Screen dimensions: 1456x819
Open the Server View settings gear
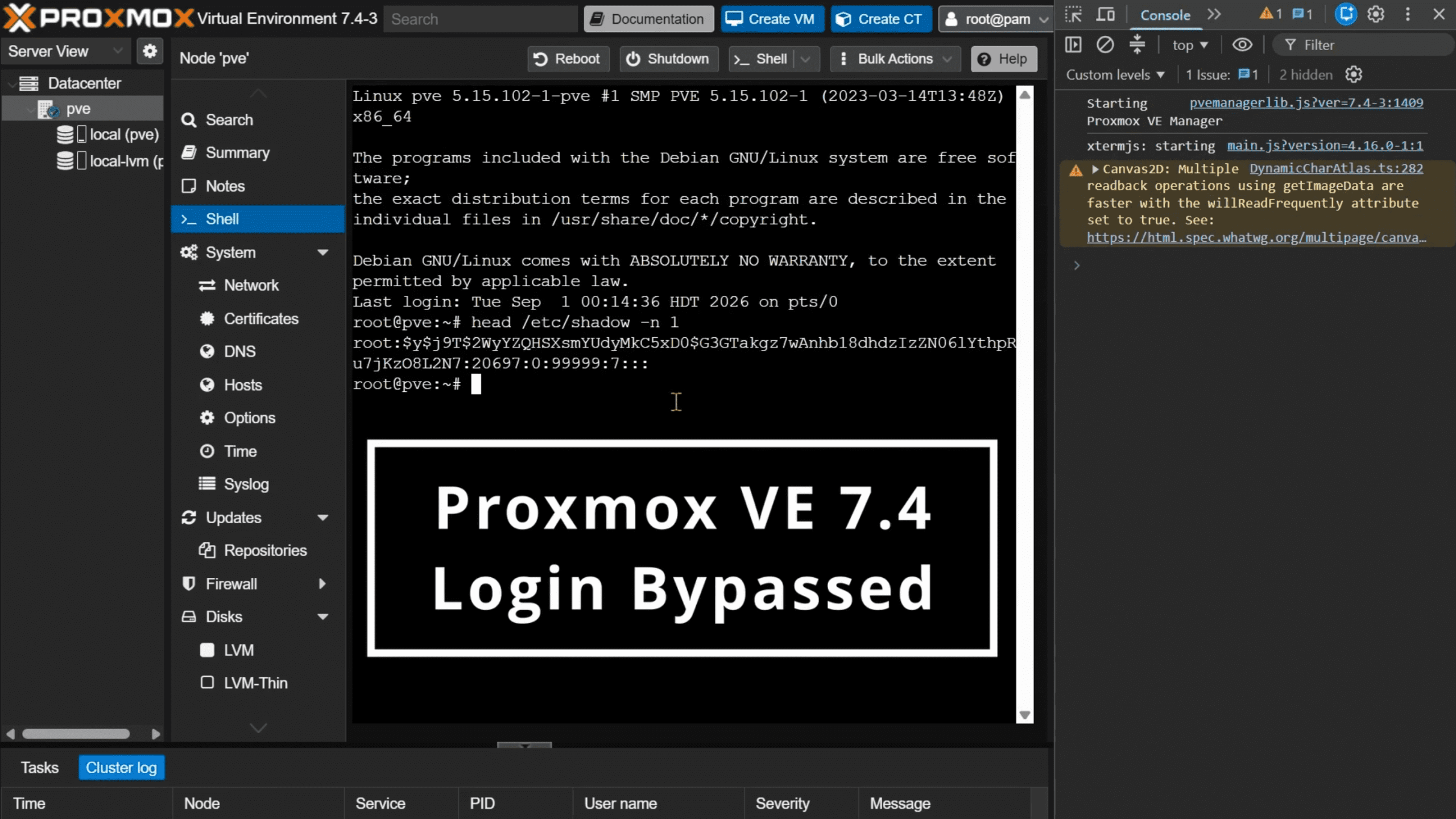pos(150,51)
